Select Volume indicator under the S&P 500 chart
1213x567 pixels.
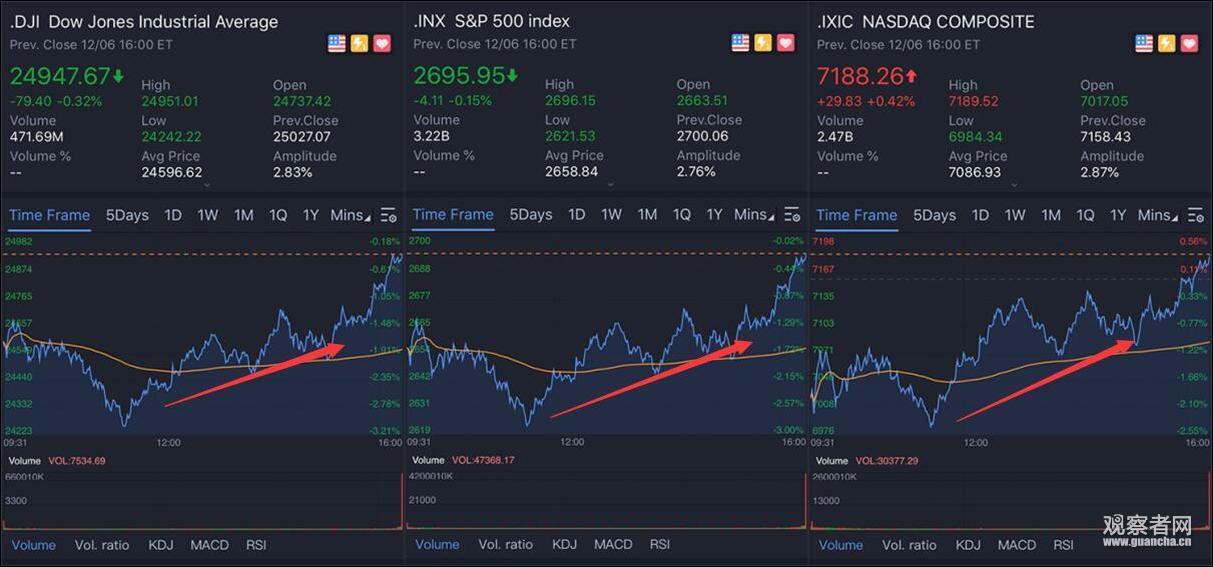[x=437, y=544]
